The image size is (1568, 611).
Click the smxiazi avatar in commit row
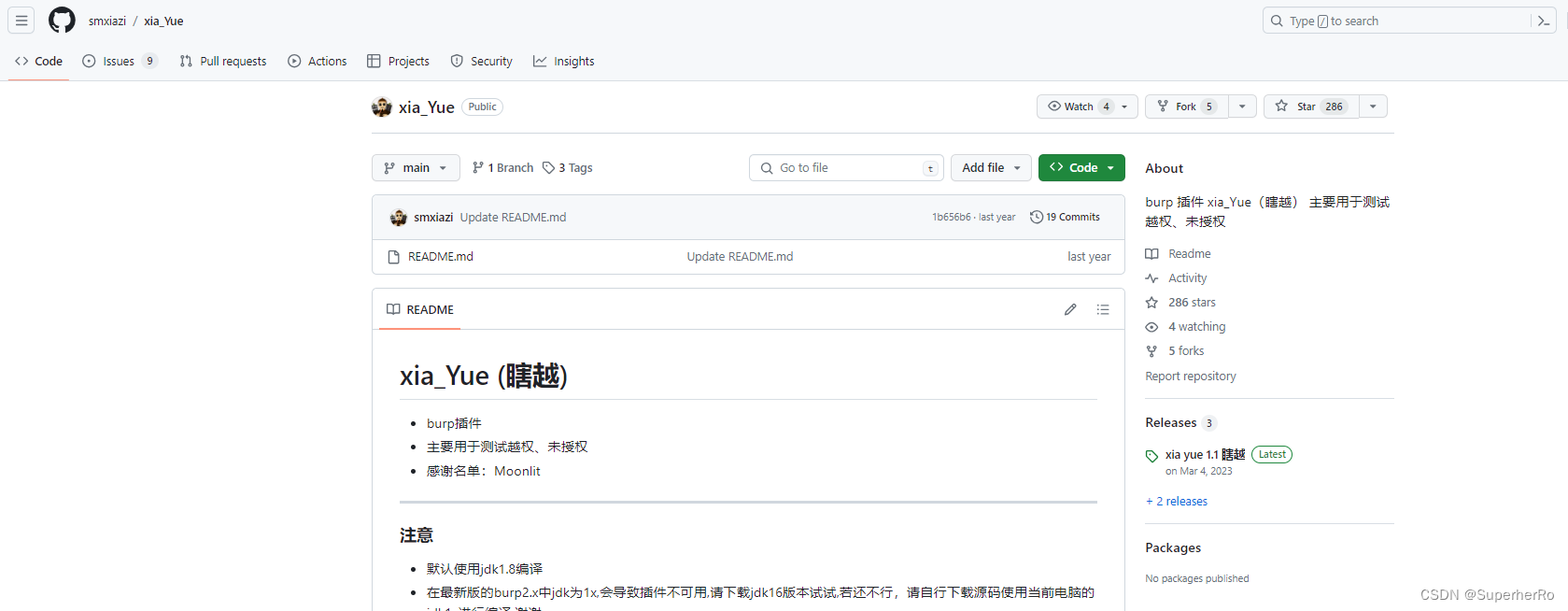(x=399, y=217)
